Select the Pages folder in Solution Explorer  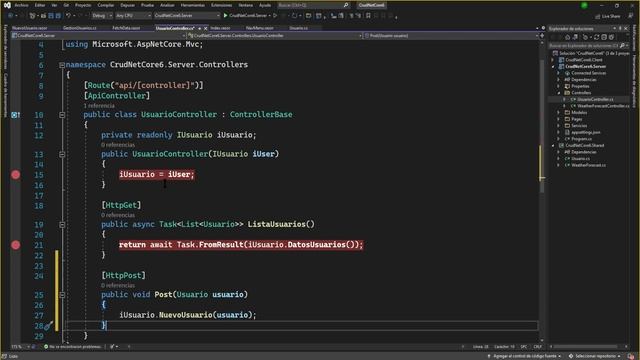(577, 119)
